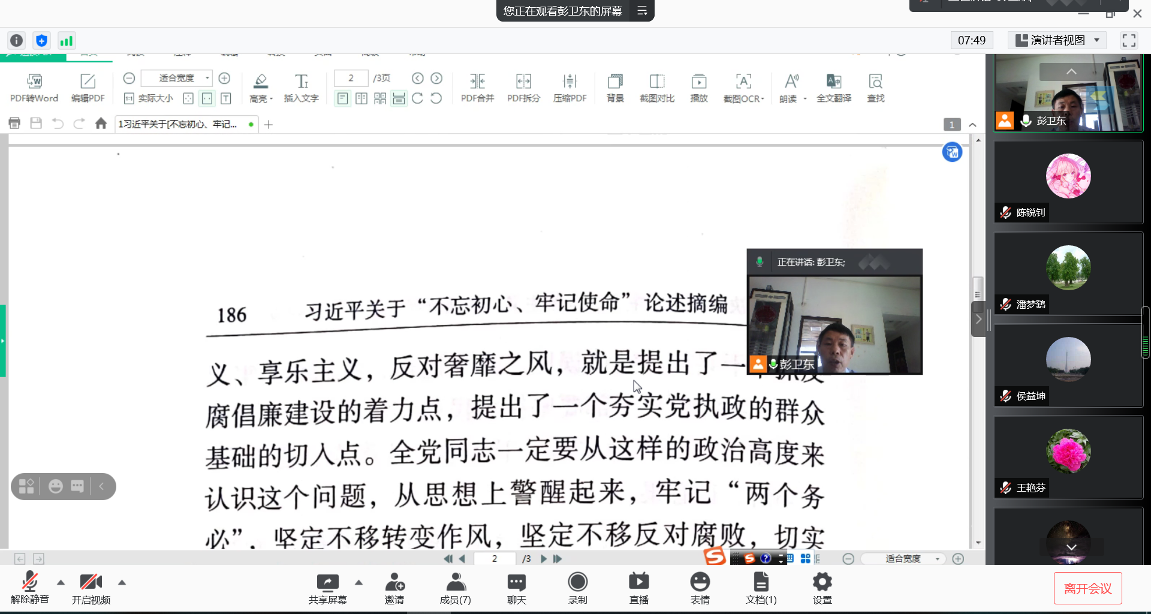Toggle the 录制 recording button
The image size is (1151, 614).
point(577,587)
